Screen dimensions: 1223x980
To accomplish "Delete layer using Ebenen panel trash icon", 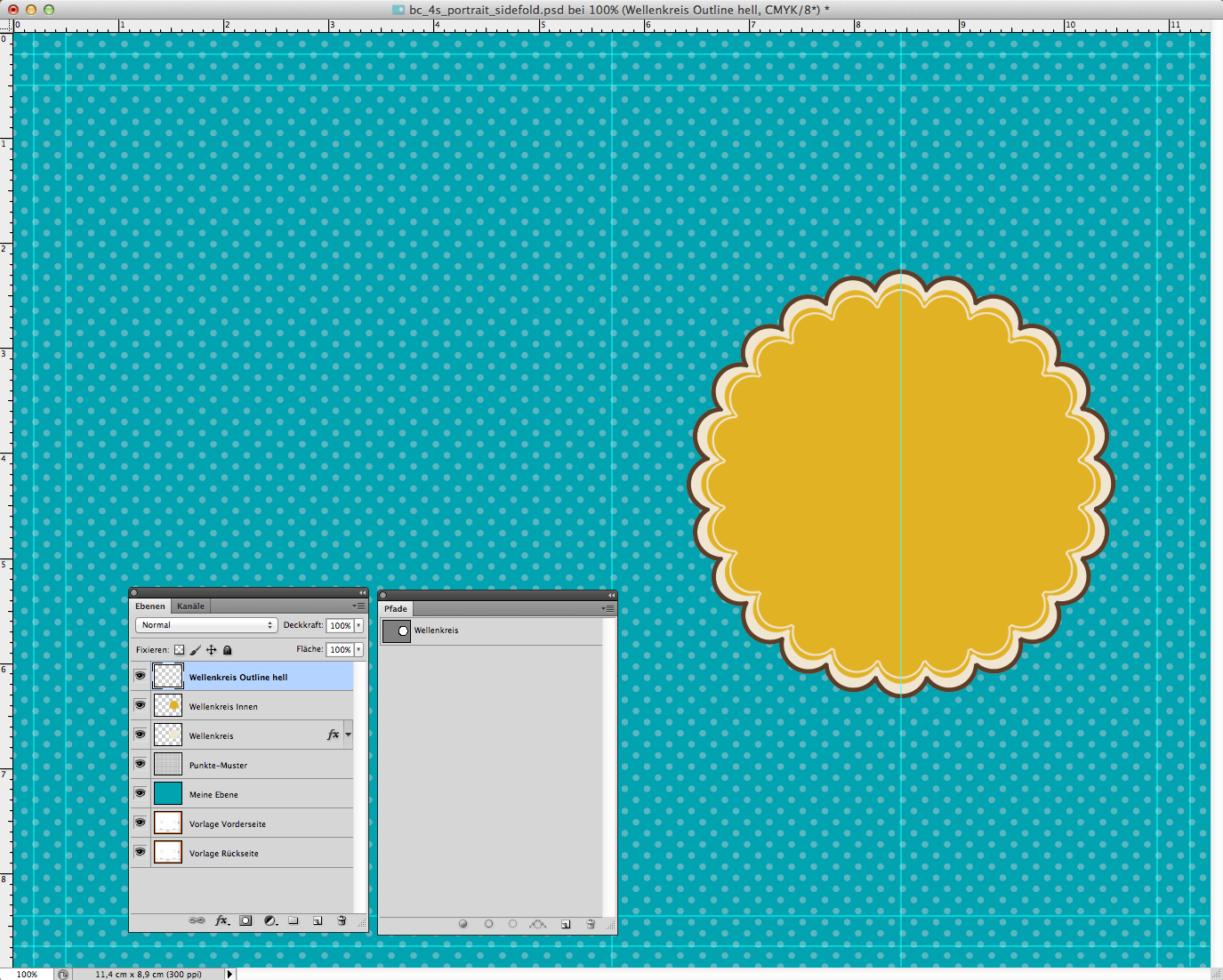I will pyautogui.click(x=342, y=920).
